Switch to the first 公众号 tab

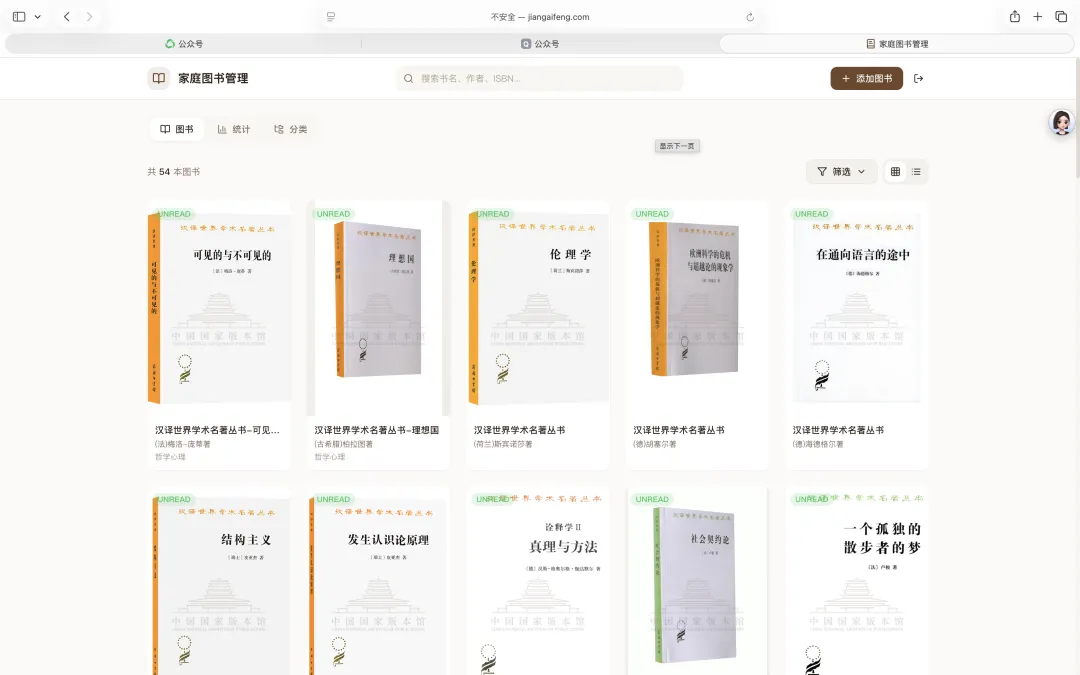coord(184,43)
